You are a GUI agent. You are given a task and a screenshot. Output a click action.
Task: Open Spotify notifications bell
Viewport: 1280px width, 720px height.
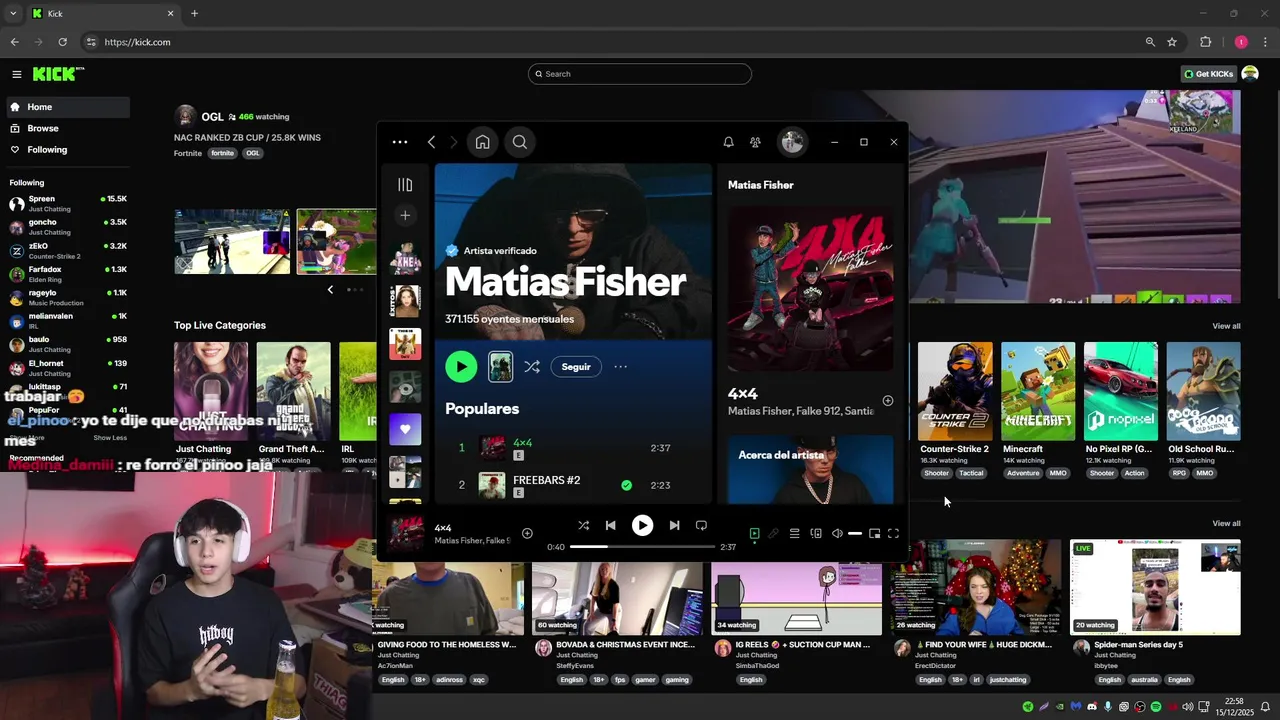(728, 142)
